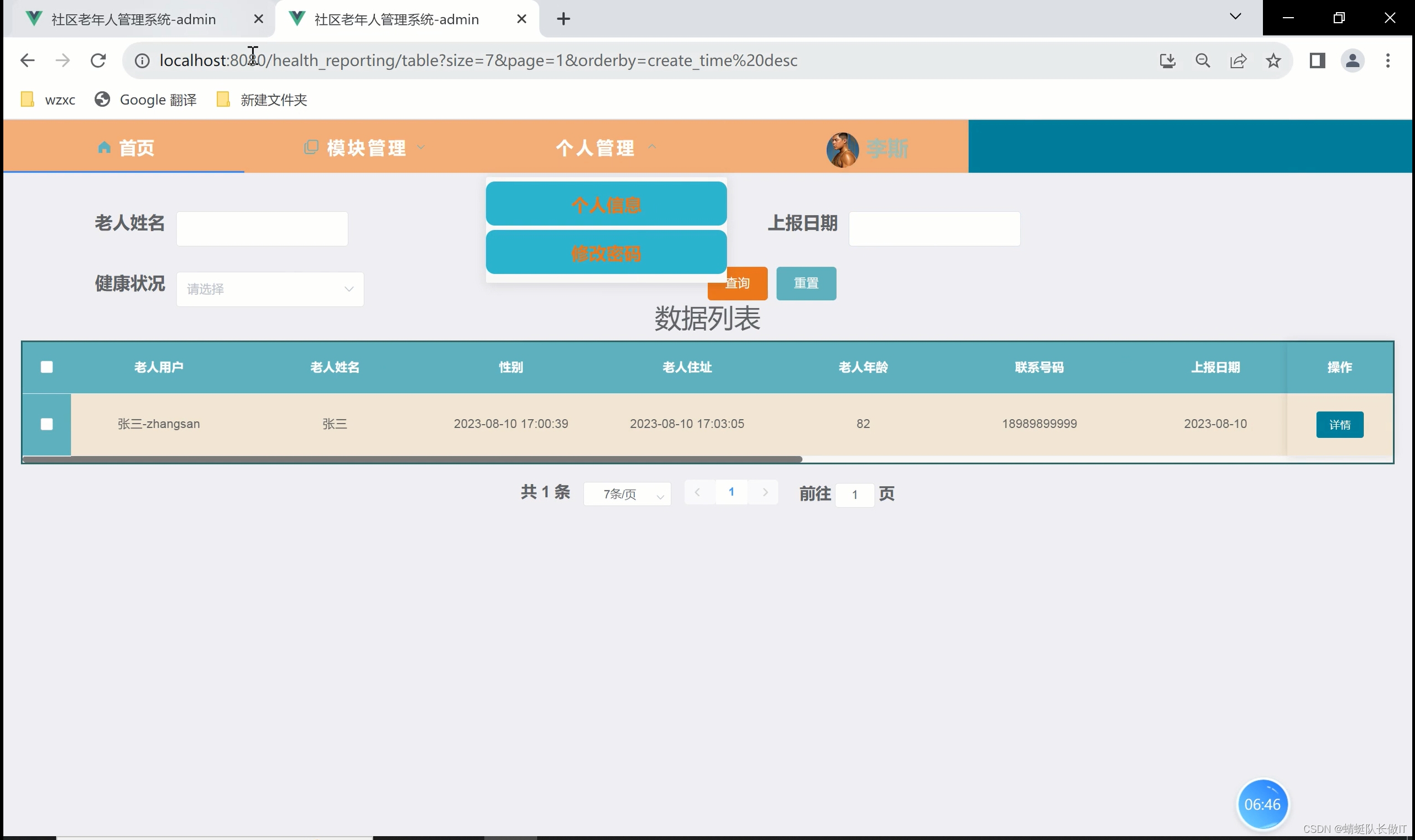This screenshot has height=840, width=1415.
Task: Open the 7条/页 page size dropdown
Action: (x=627, y=494)
